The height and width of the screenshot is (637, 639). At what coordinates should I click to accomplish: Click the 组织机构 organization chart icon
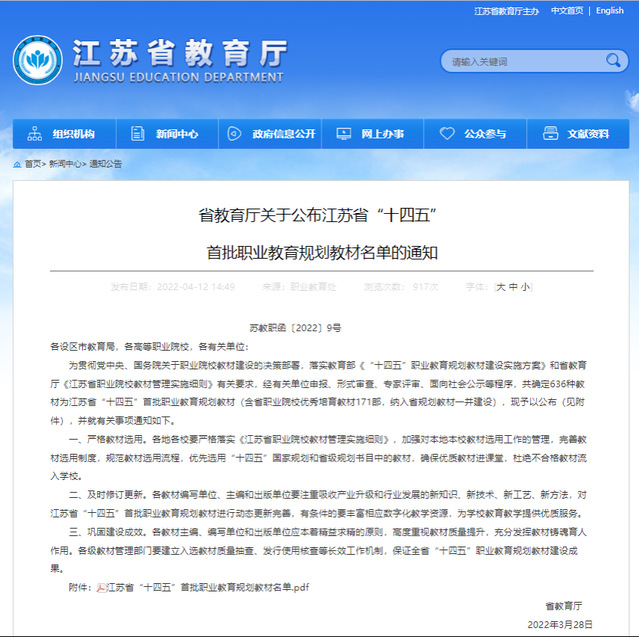point(35,134)
